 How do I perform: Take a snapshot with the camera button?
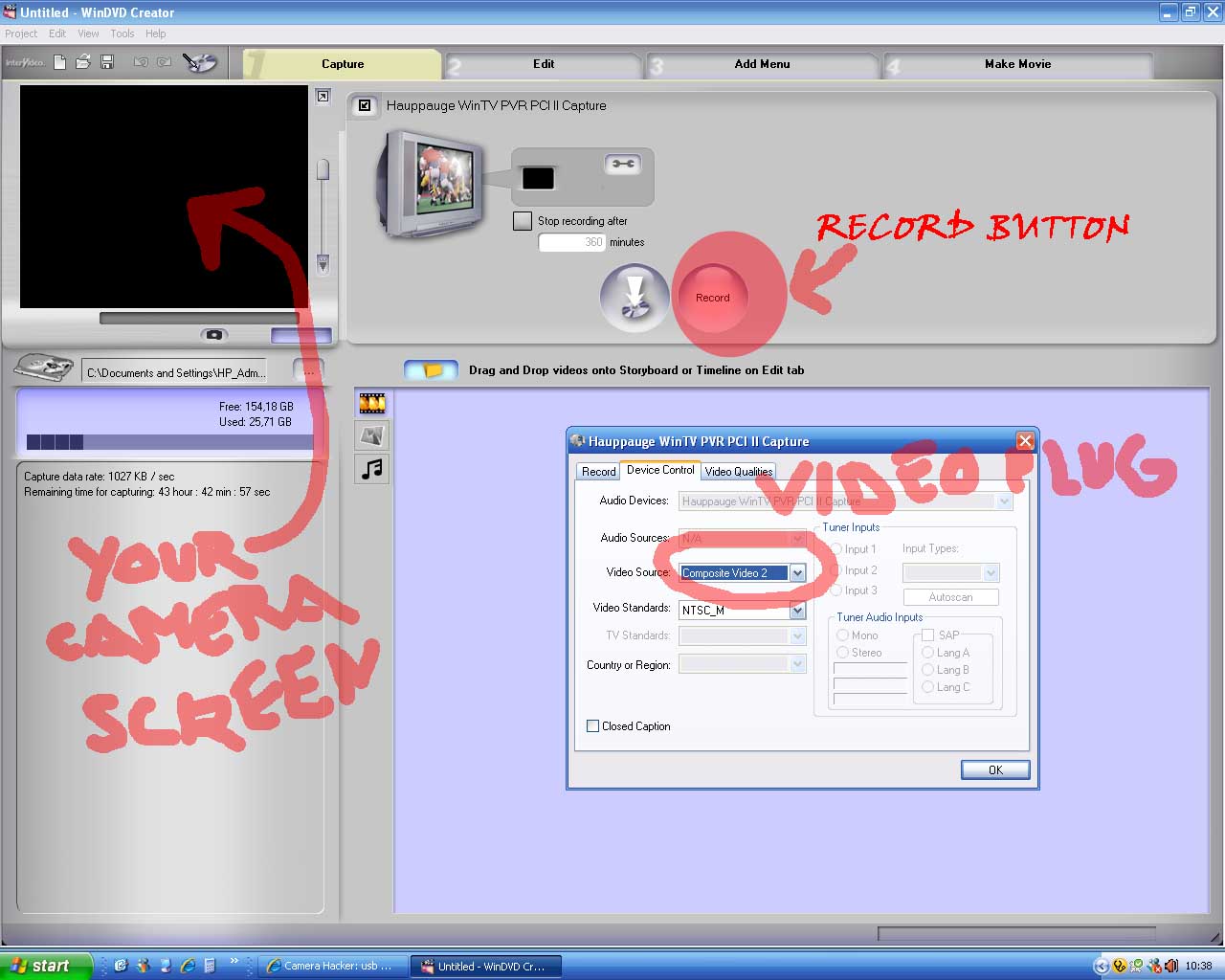tap(214, 335)
